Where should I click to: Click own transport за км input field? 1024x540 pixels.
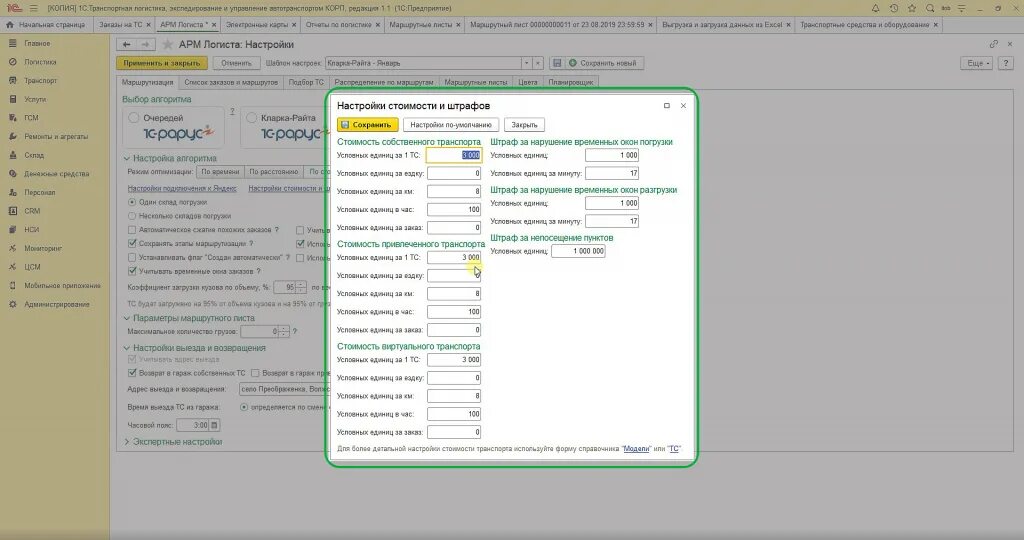click(454, 191)
